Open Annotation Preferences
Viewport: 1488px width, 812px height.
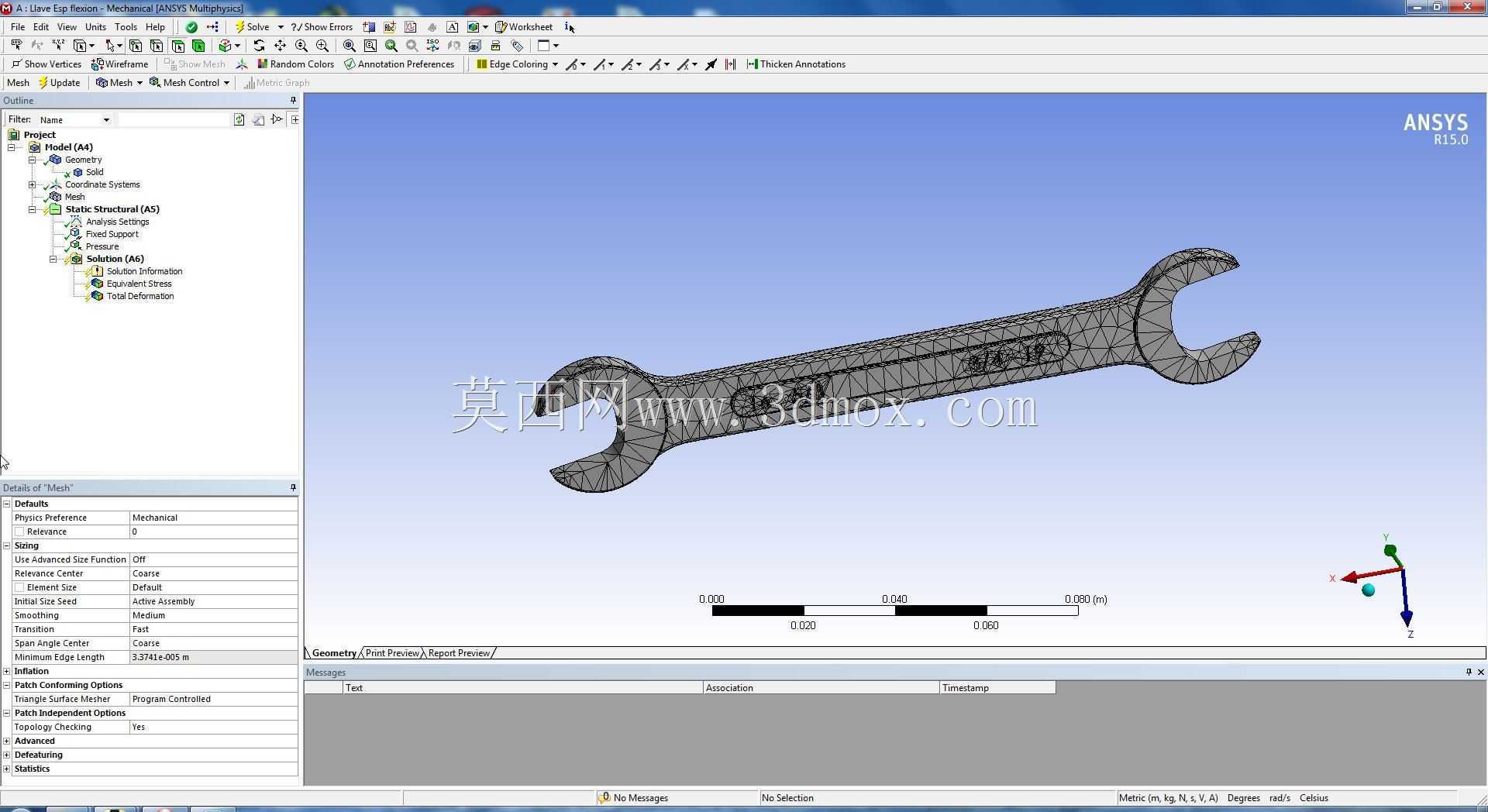point(399,64)
